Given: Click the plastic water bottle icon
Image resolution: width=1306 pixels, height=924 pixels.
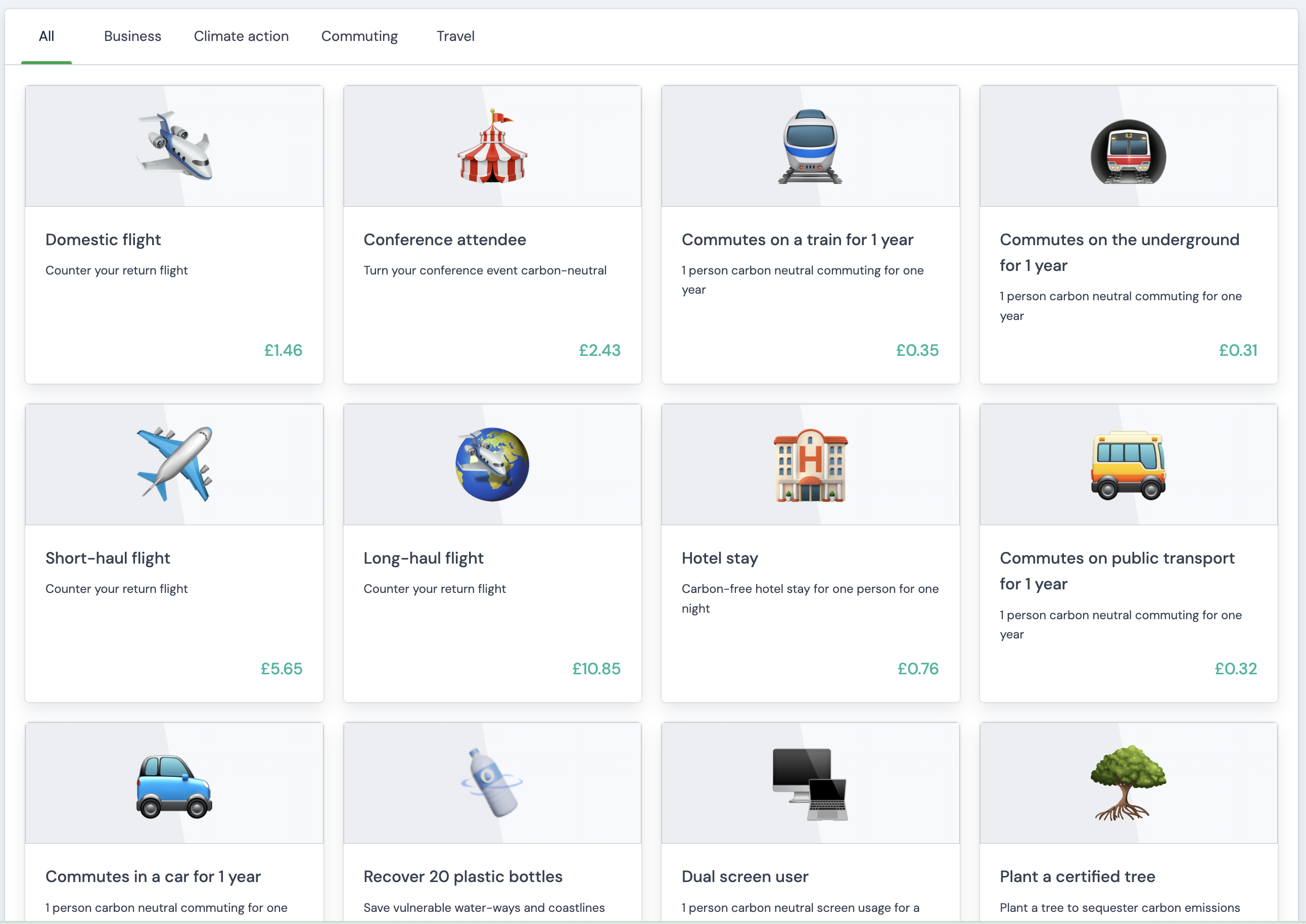Looking at the screenshot, I should (x=493, y=783).
